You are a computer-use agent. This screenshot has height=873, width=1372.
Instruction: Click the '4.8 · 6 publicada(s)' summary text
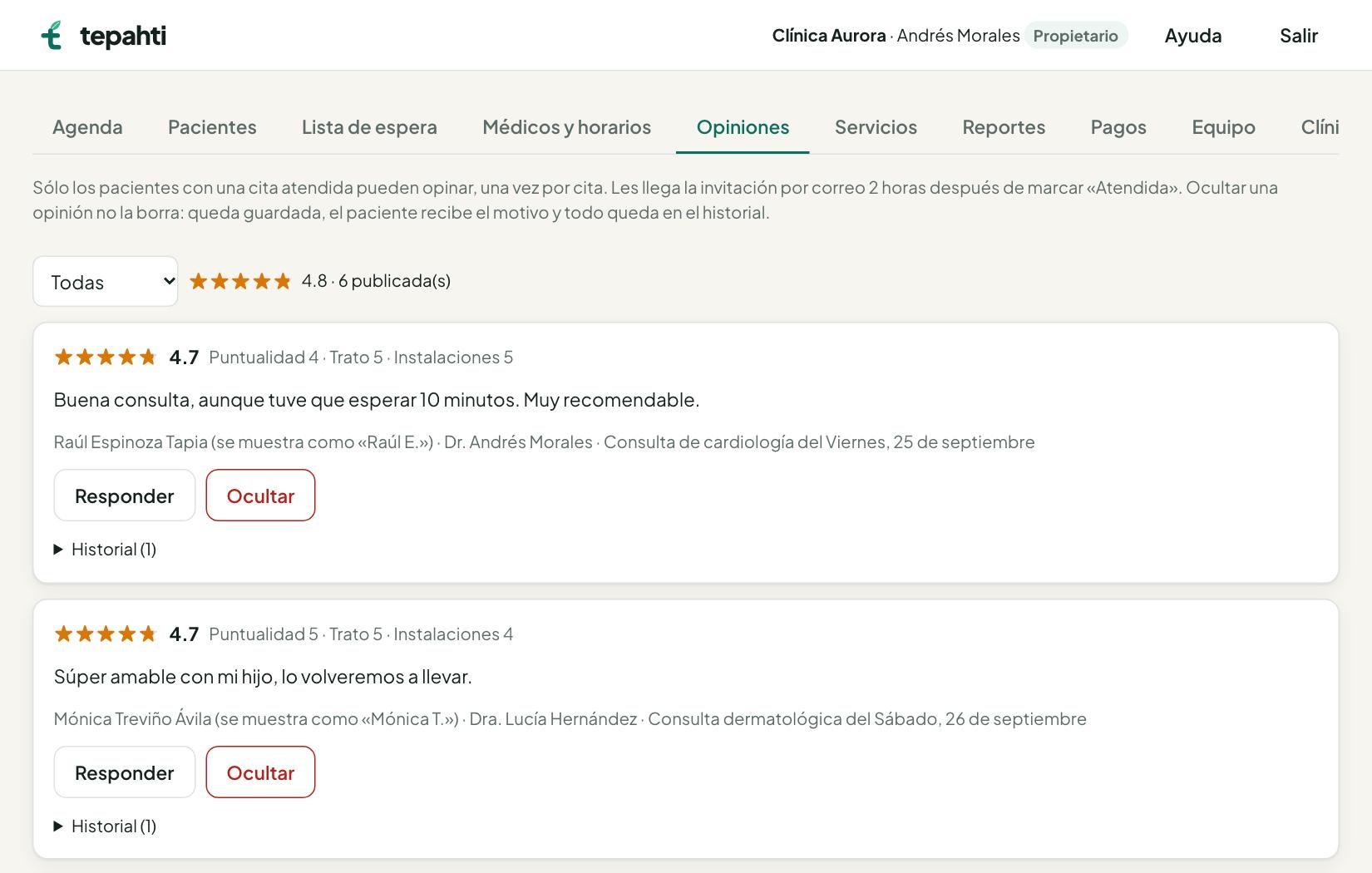coord(376,281)
